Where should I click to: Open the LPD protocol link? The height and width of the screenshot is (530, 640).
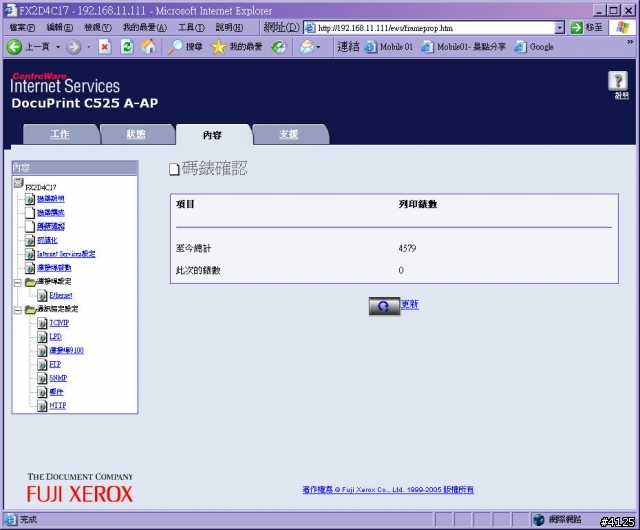(56, 337)
